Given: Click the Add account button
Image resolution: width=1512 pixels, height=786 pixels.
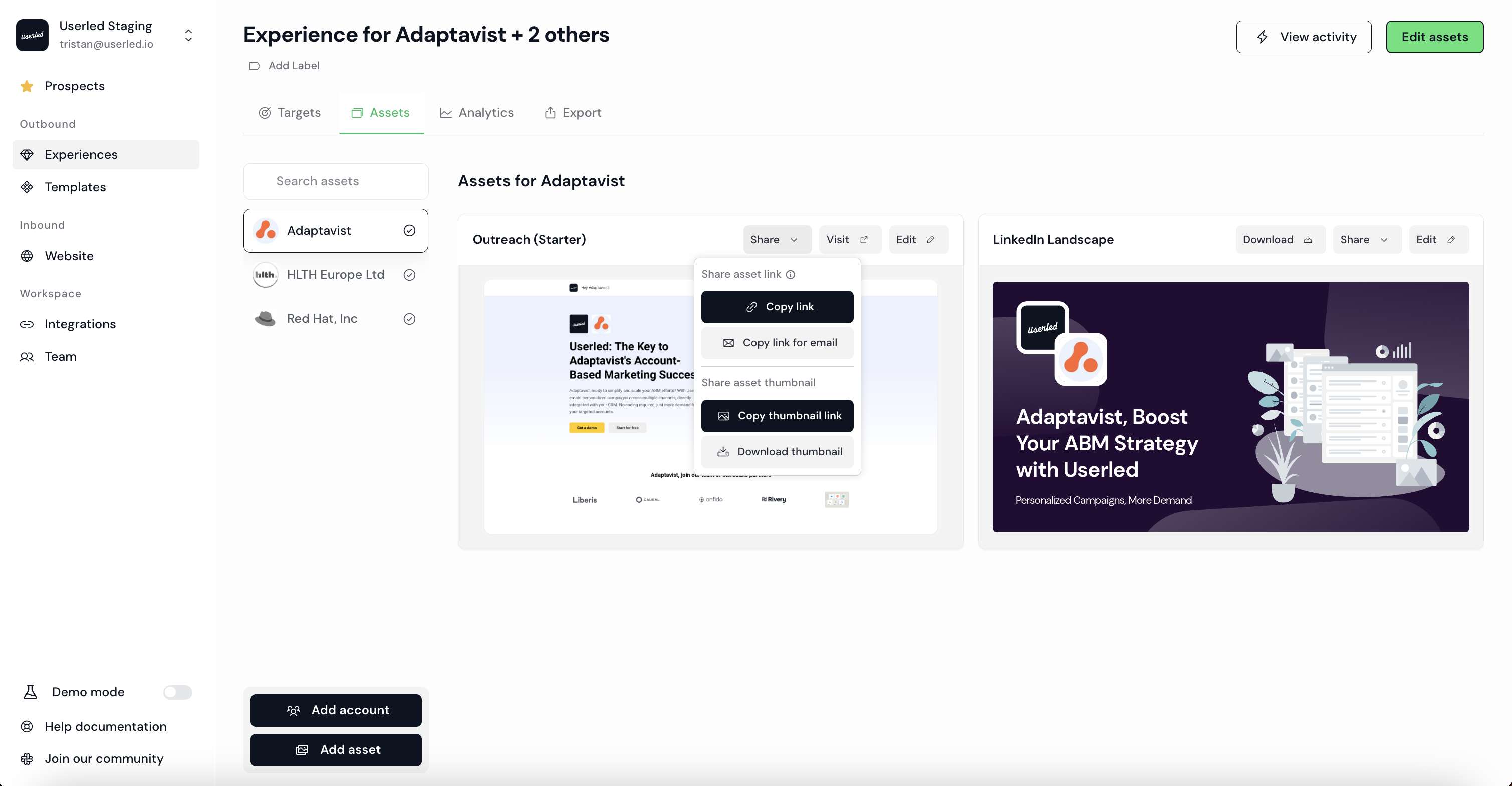Looking at the screenshot, I should [x=336, y=710].
